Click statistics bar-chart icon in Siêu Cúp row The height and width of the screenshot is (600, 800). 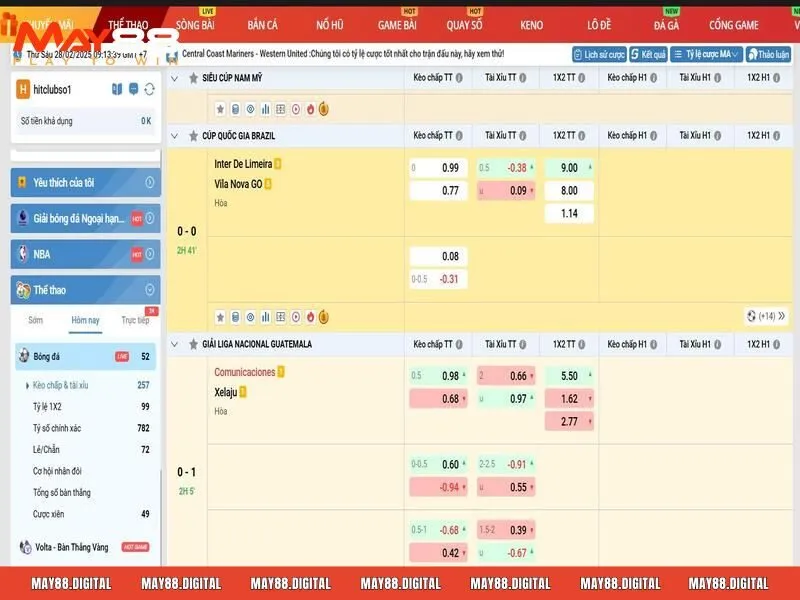pyautogui.click(x=265, y=109)
